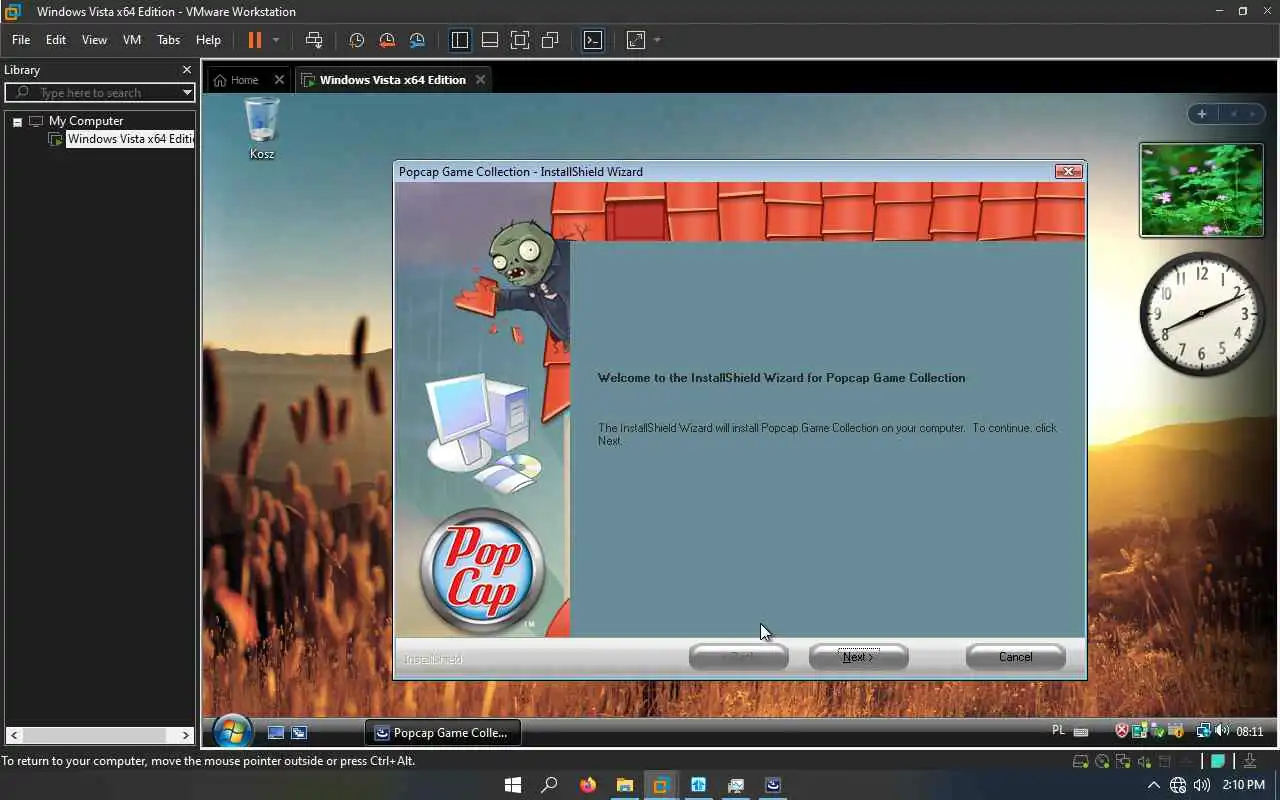The image size is (1280, 800).
Task: Click the analog clock gadget
Action: (x=1202, y=314)
